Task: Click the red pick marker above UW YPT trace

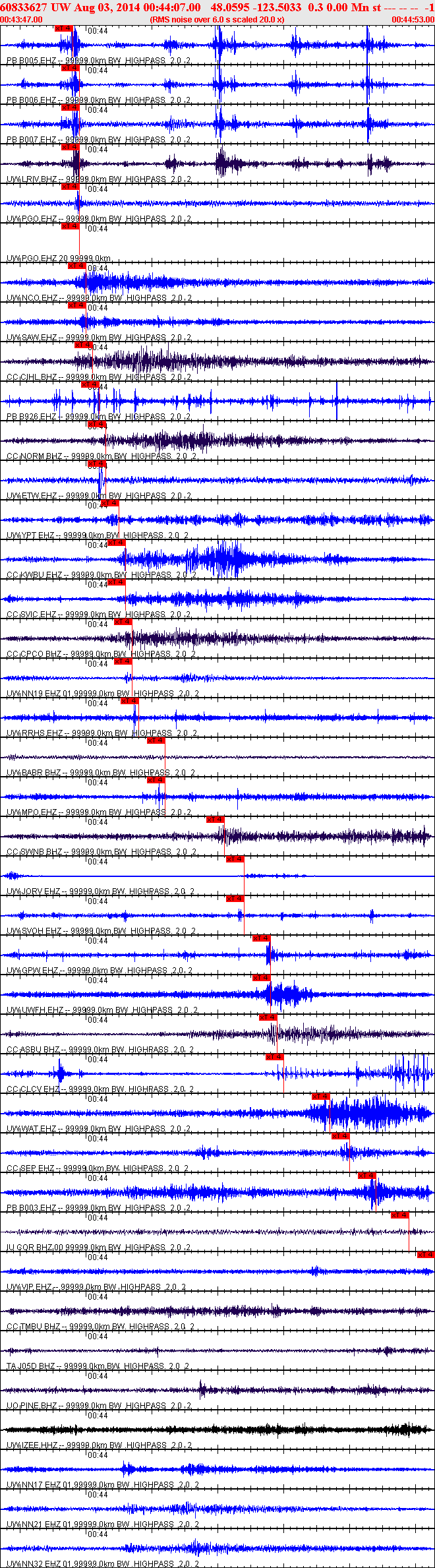Action: click(110, 503)
